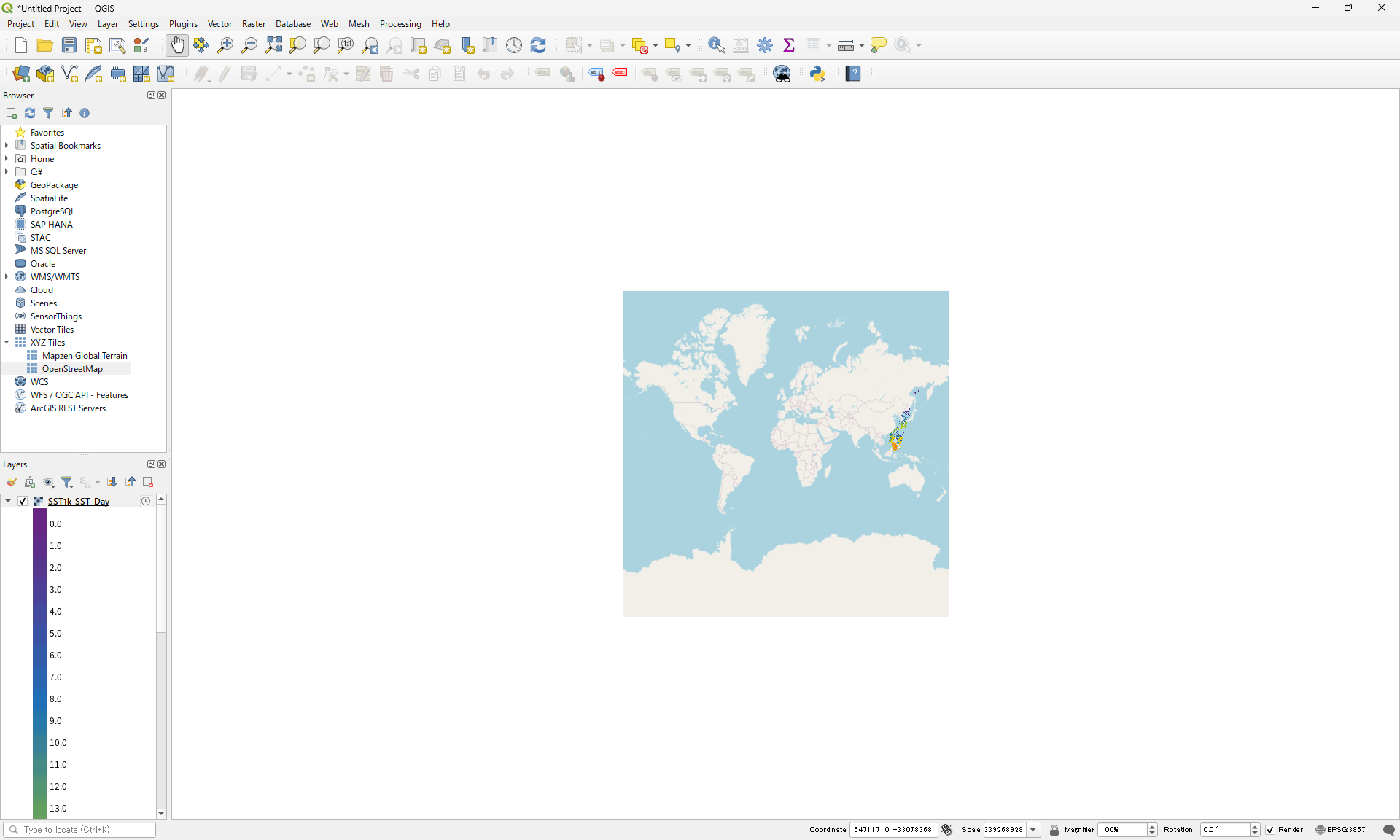Open the Raster menu
The image size is (1400, 840).
[253, 24]
